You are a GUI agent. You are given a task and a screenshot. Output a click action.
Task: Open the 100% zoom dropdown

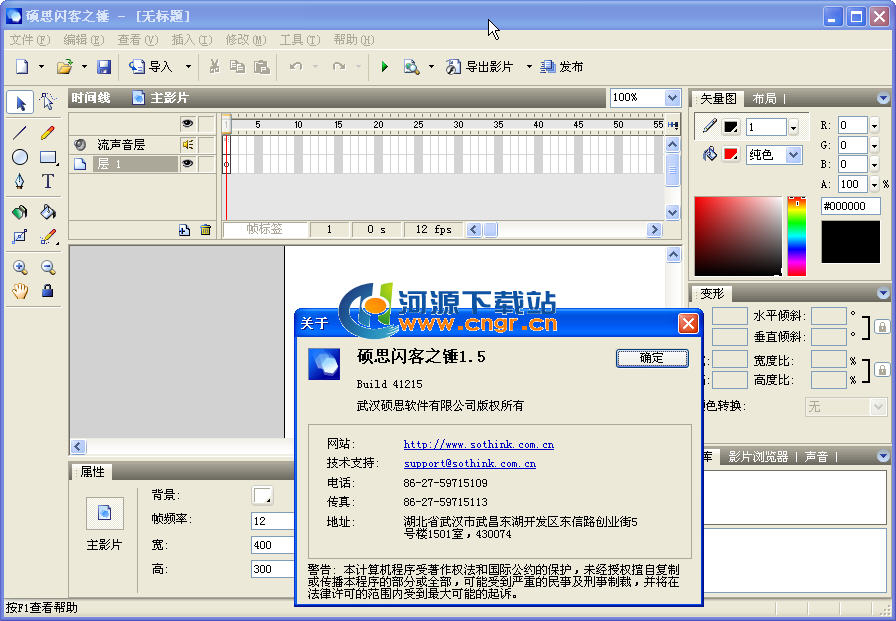[672, 98]
